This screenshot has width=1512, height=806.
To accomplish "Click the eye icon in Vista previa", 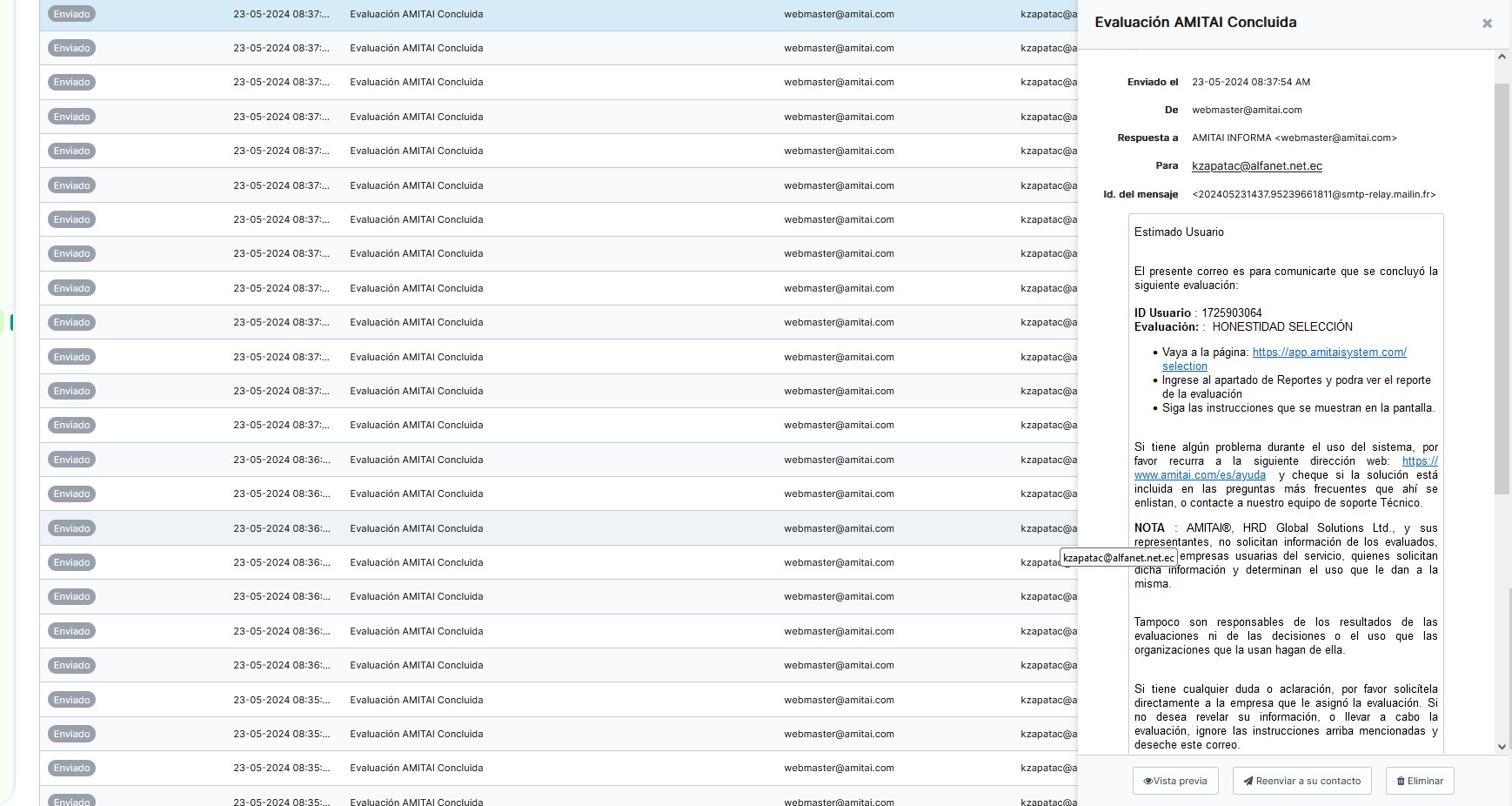I will (1148, 781).
